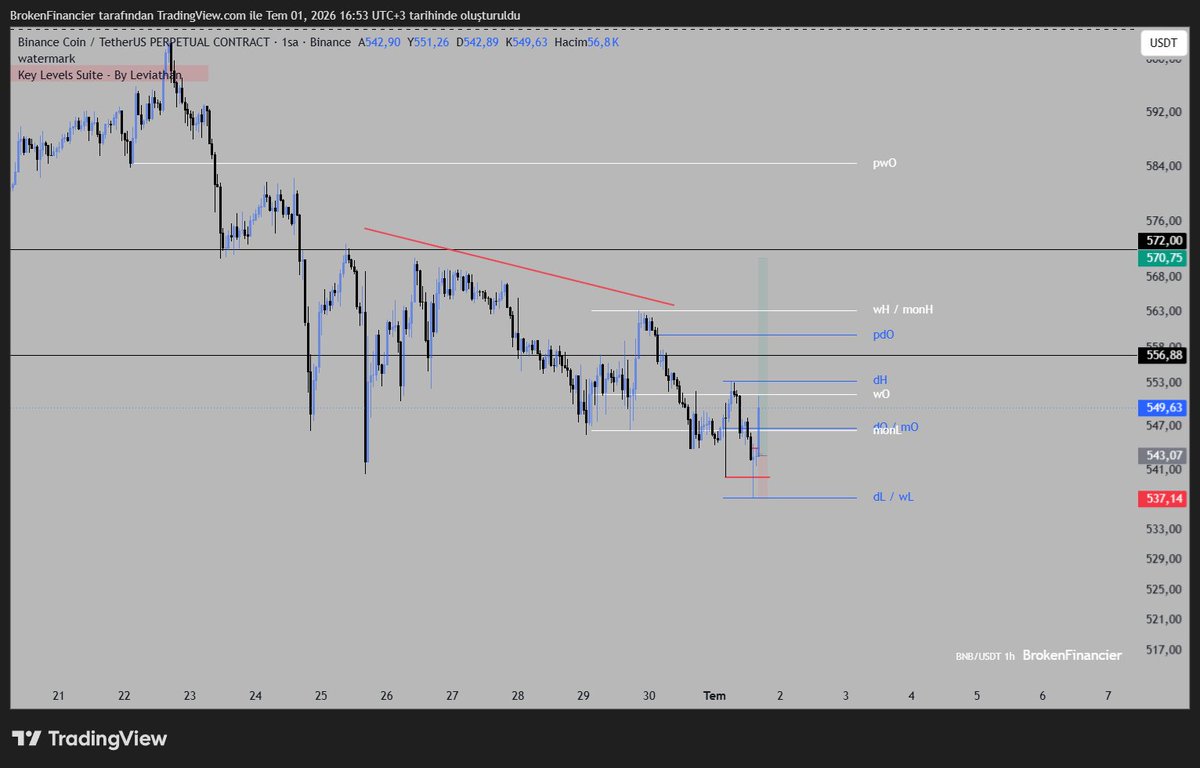The width and height of the screenshot is (1200, 768).
Task: Click date 25 on time axis
Action: 321,695
